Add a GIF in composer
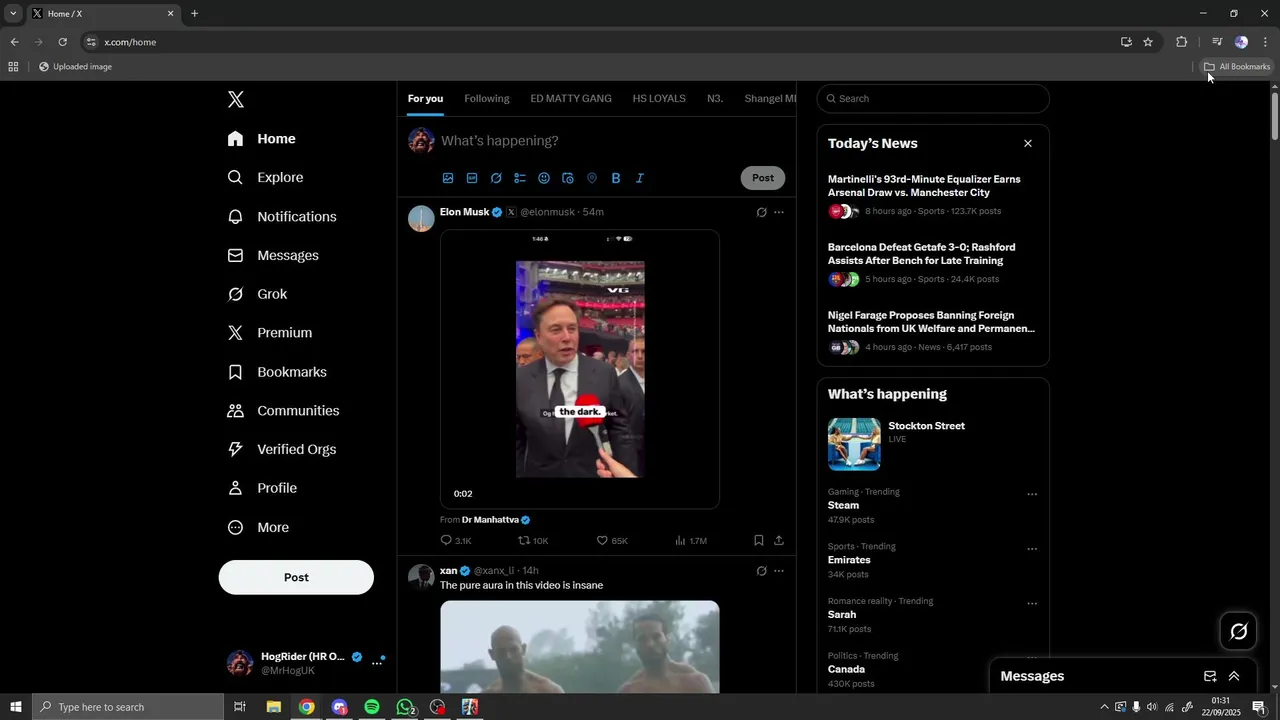This screenshot has width=1280, height=720. [472, 178]
